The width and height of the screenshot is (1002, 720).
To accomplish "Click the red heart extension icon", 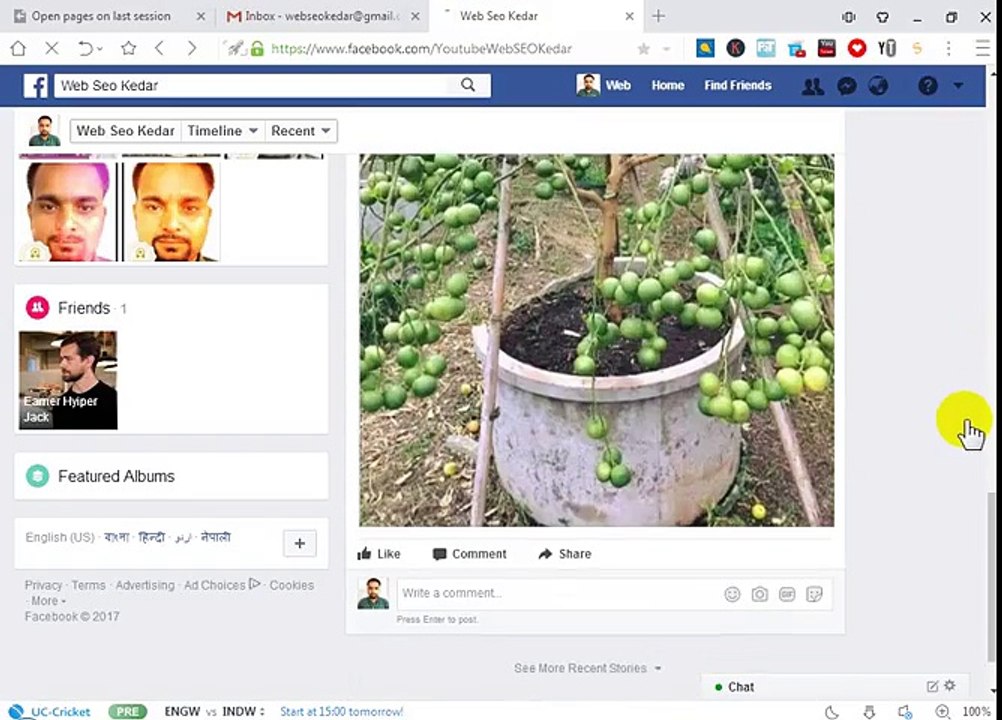I will 856,48.
